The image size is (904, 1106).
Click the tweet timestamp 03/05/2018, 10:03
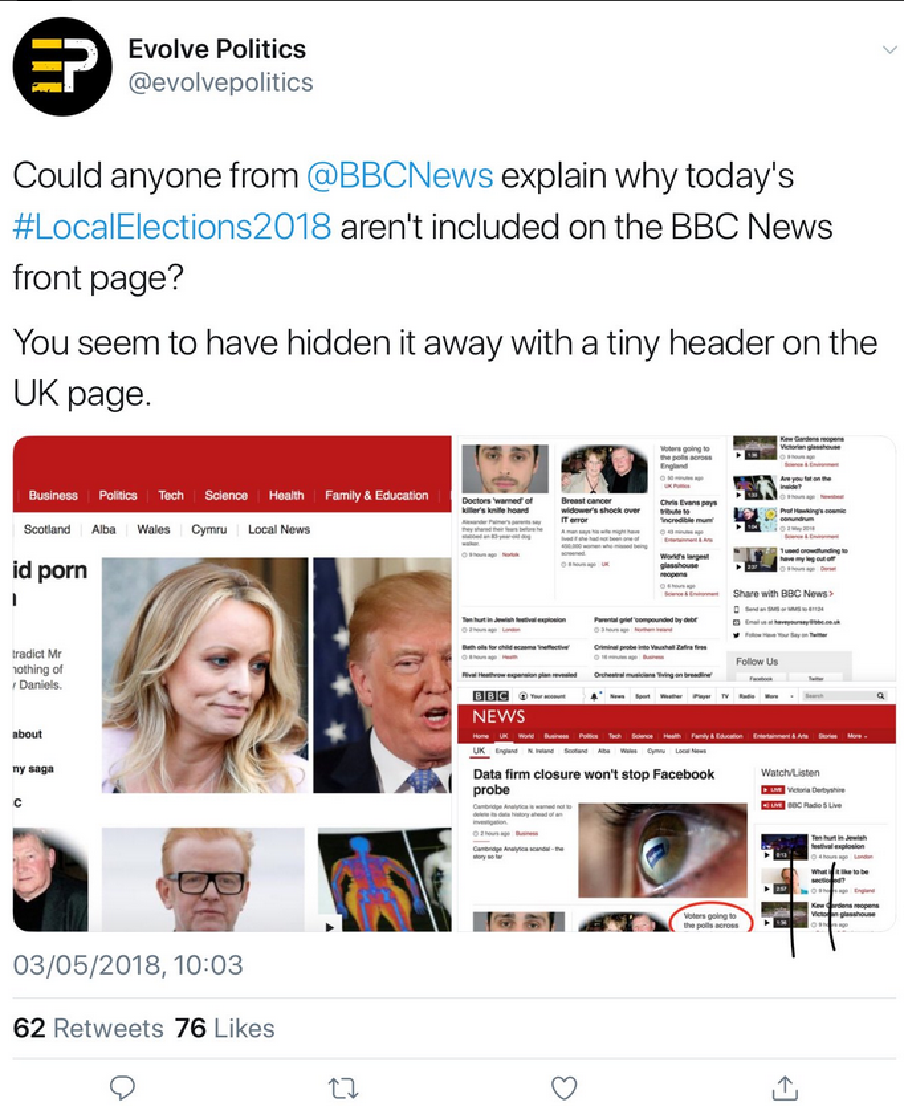[128, 965]
